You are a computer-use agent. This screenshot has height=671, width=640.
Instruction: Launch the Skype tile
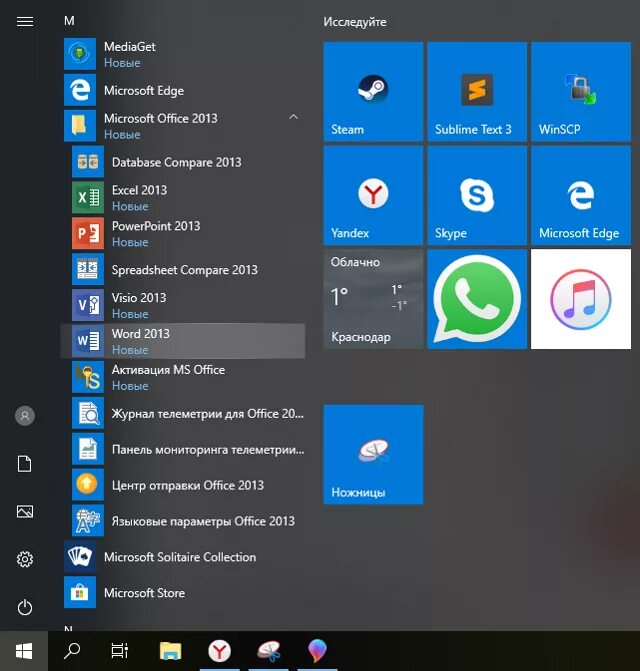(x=477, y=196)
